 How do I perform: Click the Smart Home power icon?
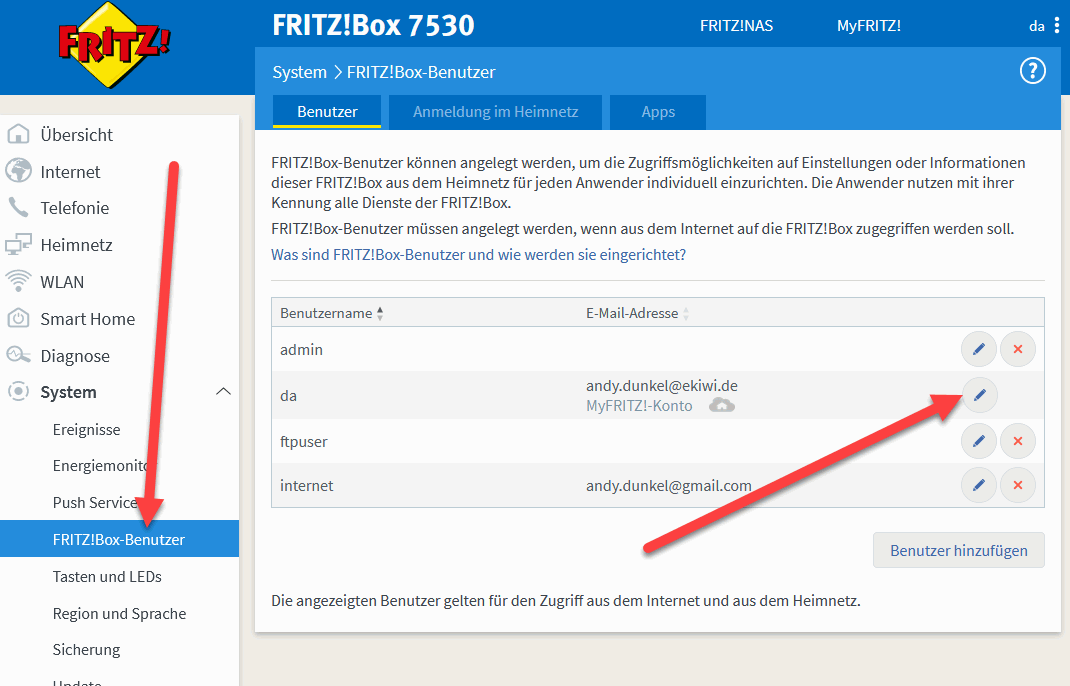coord(18,318)
